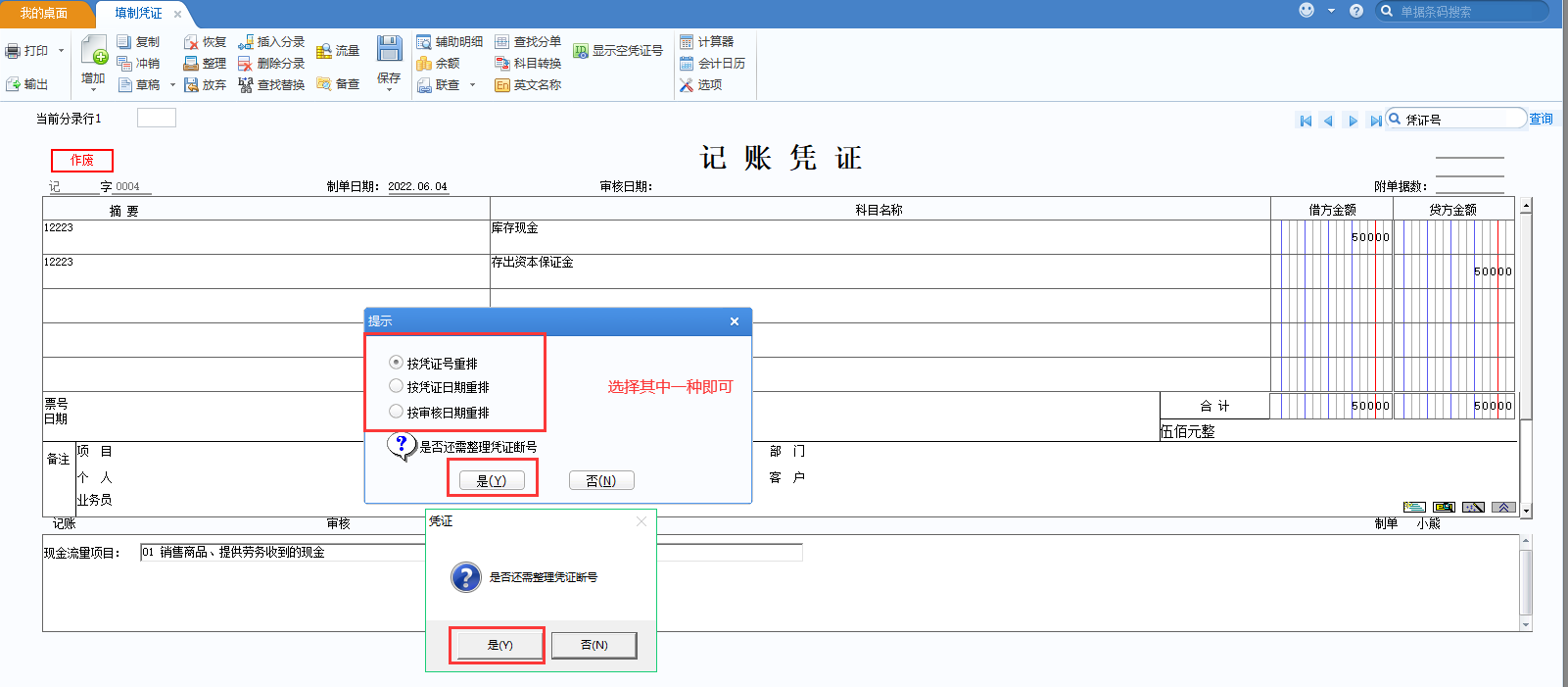The image size is (1568, 687).
Task: Click the 保存 (Save) floppy disk icon
Action: pos(389,50)
